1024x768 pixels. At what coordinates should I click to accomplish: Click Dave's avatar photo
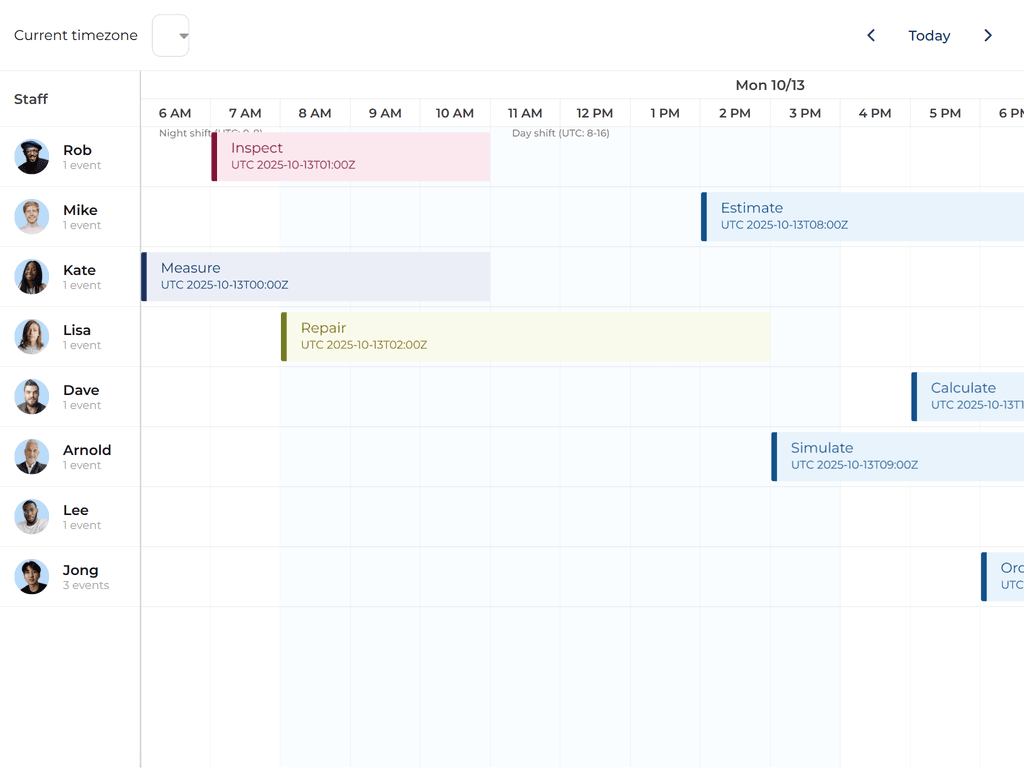[x=32, y=397]
